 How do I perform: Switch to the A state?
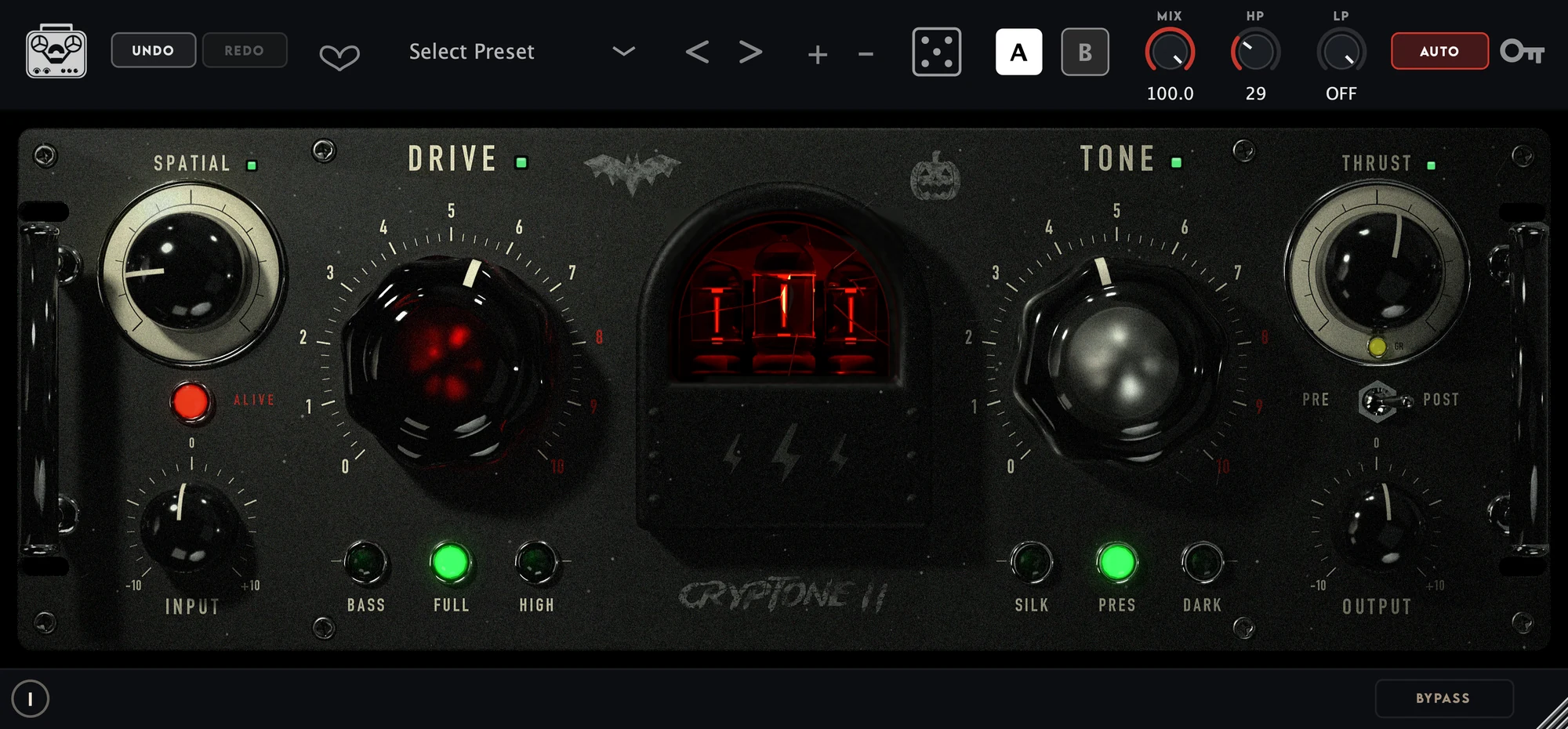[x=1018, y=52]
